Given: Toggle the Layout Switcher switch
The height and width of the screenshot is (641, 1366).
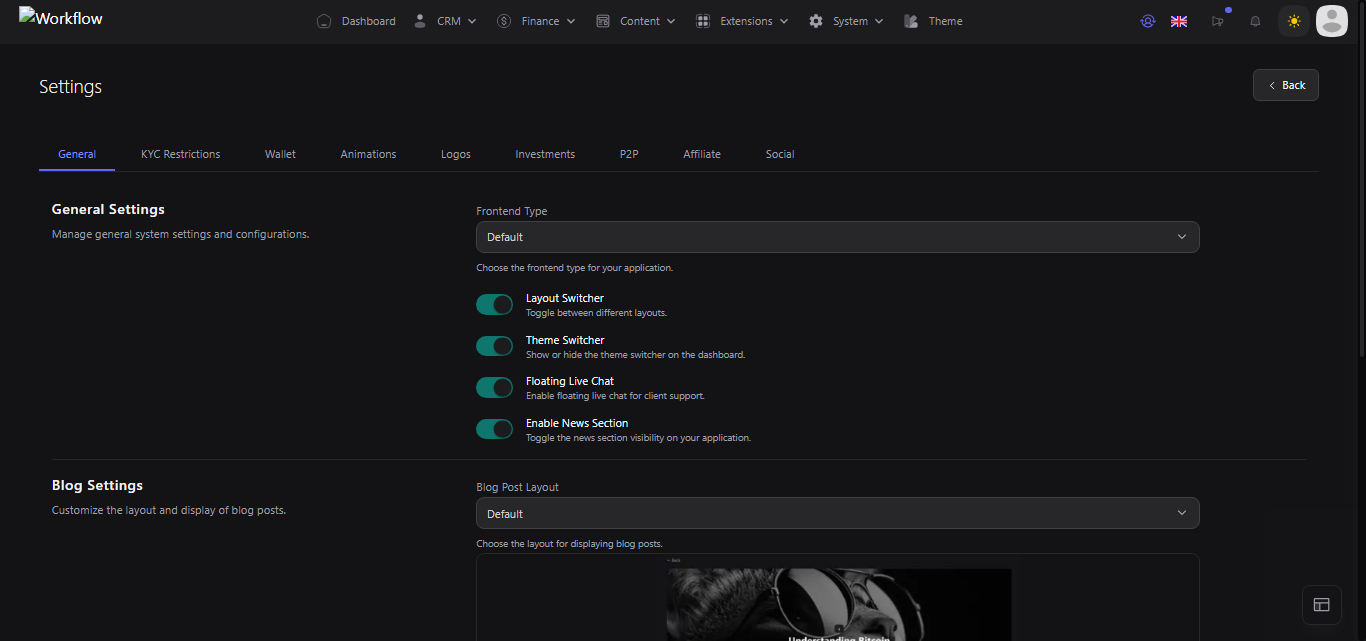Looking at the screenshot, I should click(494, 304).
